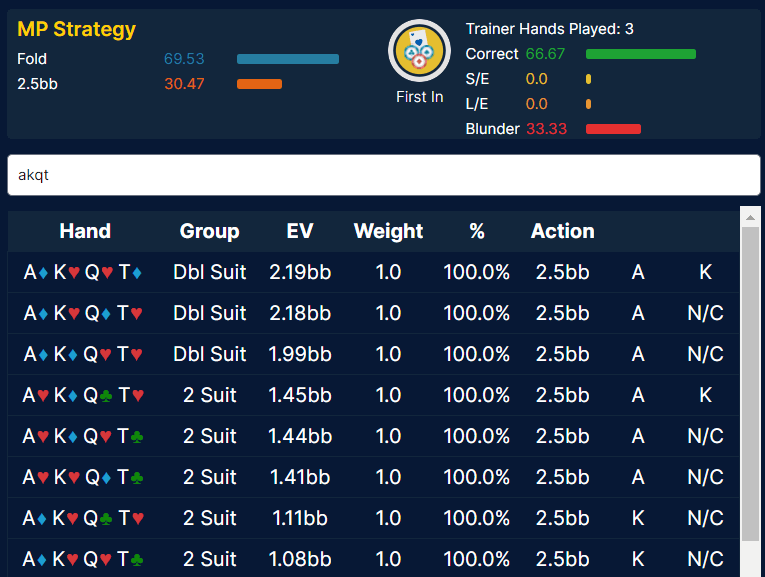Click the Weight column header

click(x=388, y=231)
